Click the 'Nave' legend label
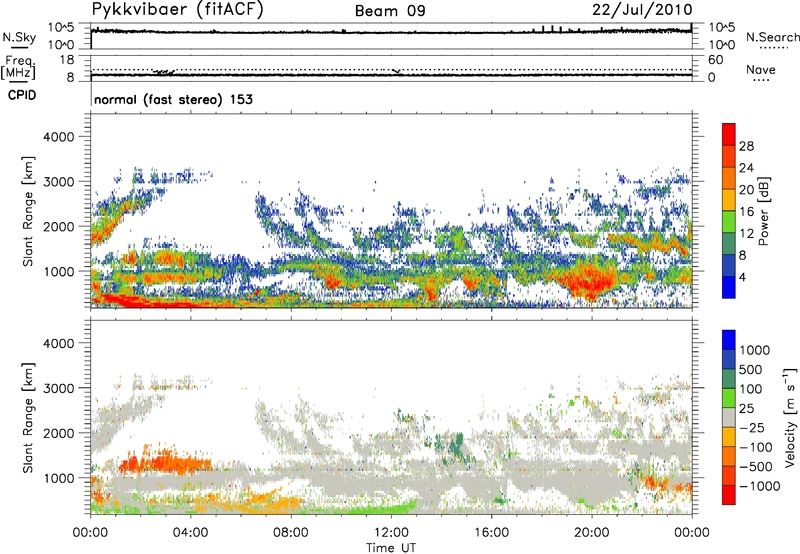 tap(761, 69)
